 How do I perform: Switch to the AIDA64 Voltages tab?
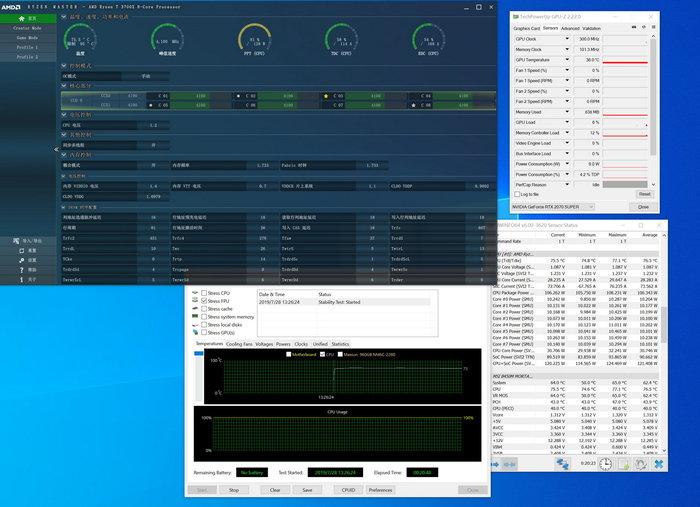[264, 344]
